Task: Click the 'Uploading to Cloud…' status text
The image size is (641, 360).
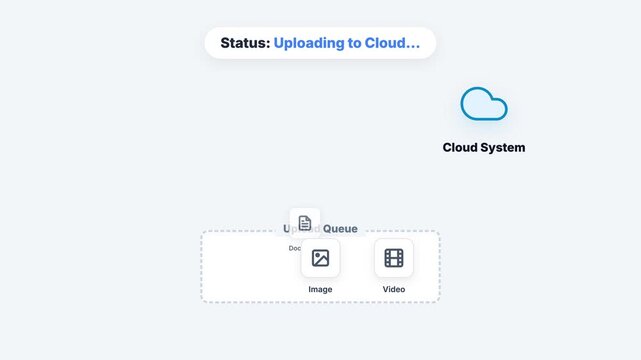Action: tap(347, 43)
